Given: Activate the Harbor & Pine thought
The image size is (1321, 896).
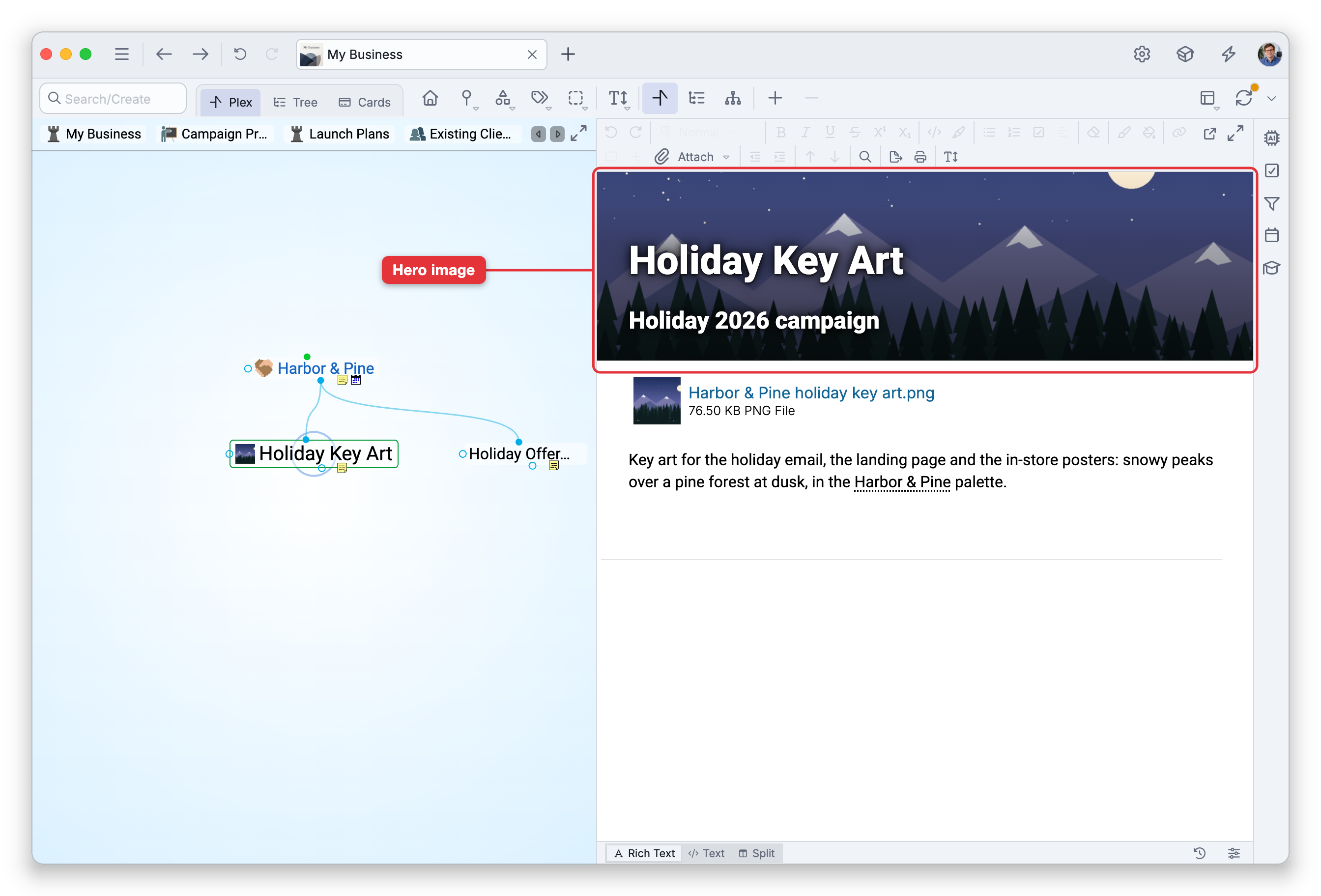Looking at the screenshot, I should pyautogui.click(x=325, y=368).
